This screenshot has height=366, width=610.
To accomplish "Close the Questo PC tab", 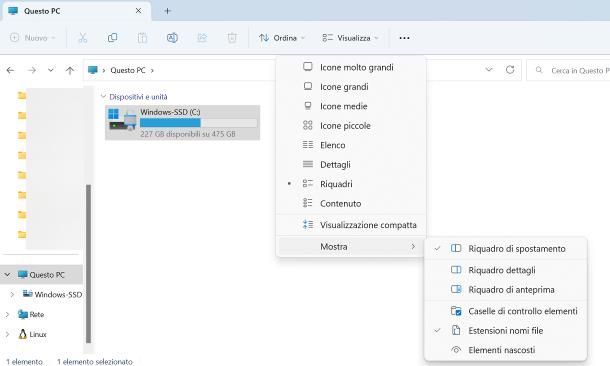I will [138, 11].
